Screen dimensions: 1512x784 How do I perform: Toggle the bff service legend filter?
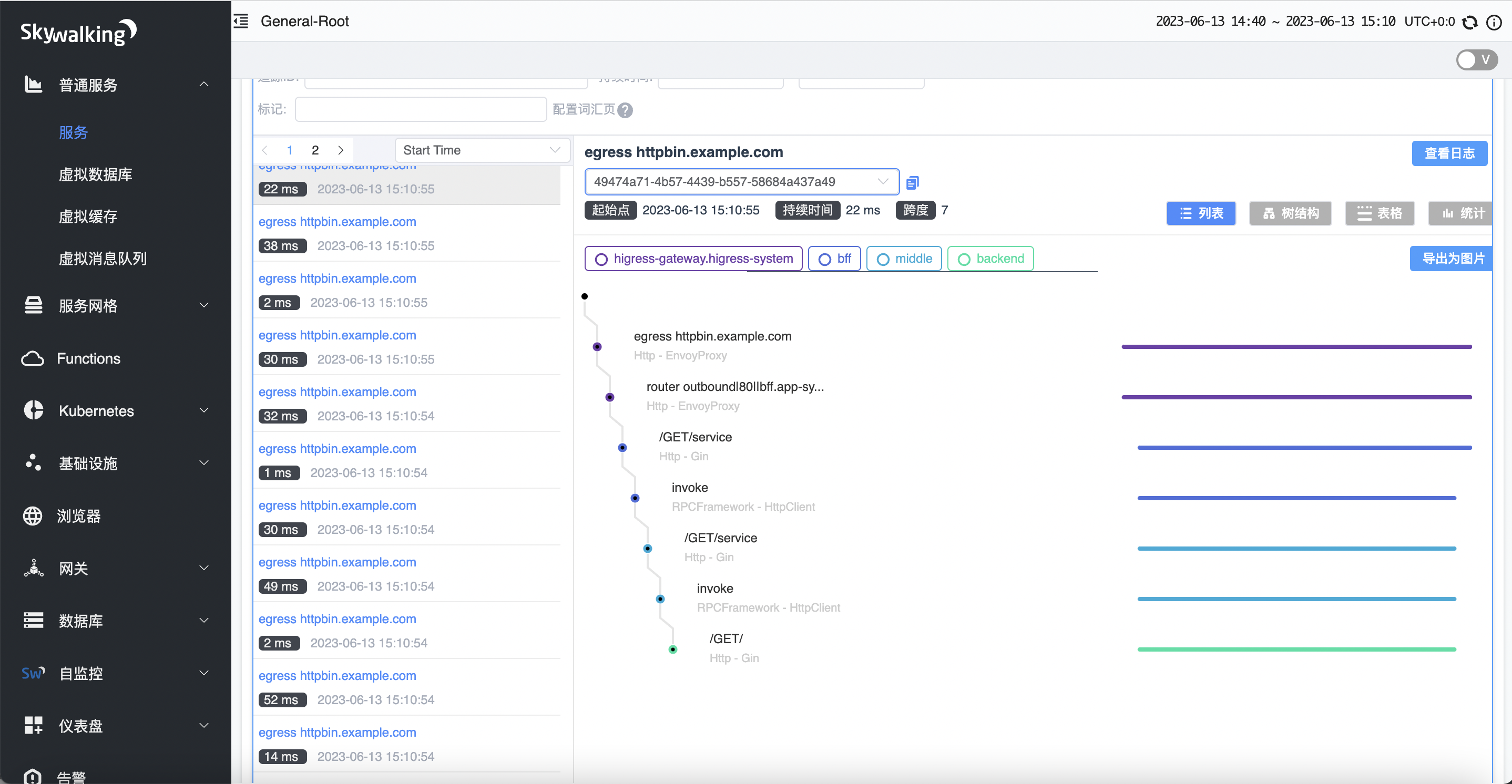pos(834,259)
